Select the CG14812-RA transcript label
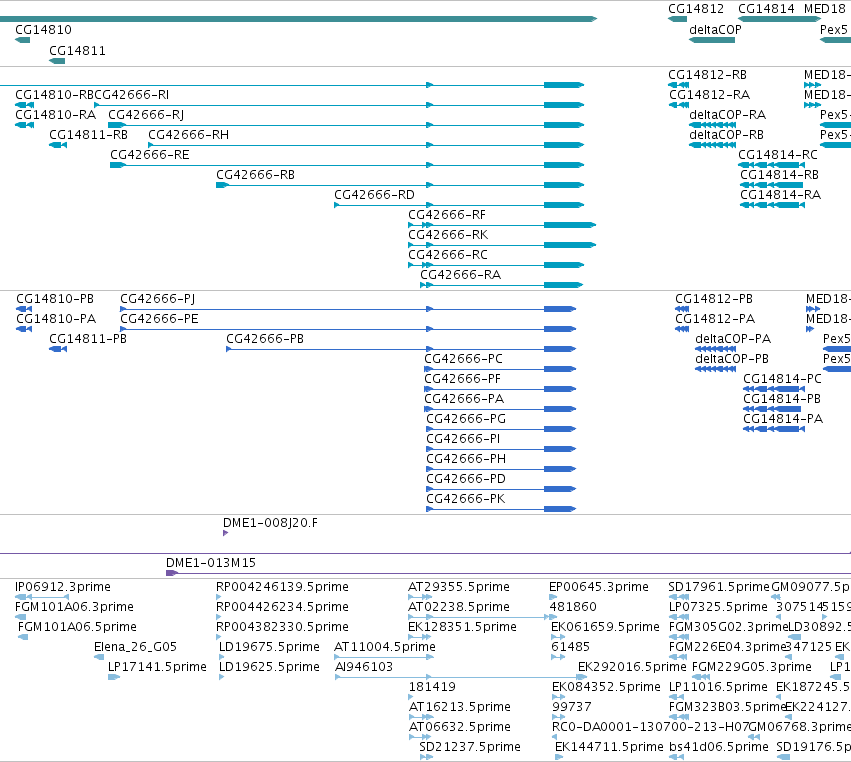 709,95
